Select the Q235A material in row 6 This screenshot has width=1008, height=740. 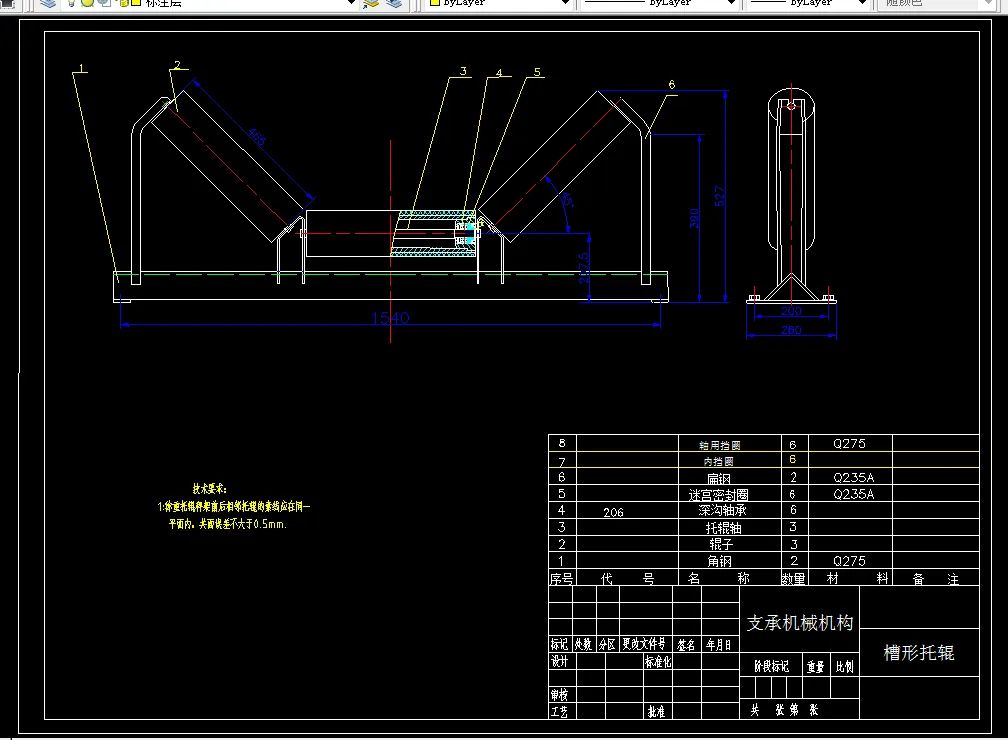click(854, 477)
